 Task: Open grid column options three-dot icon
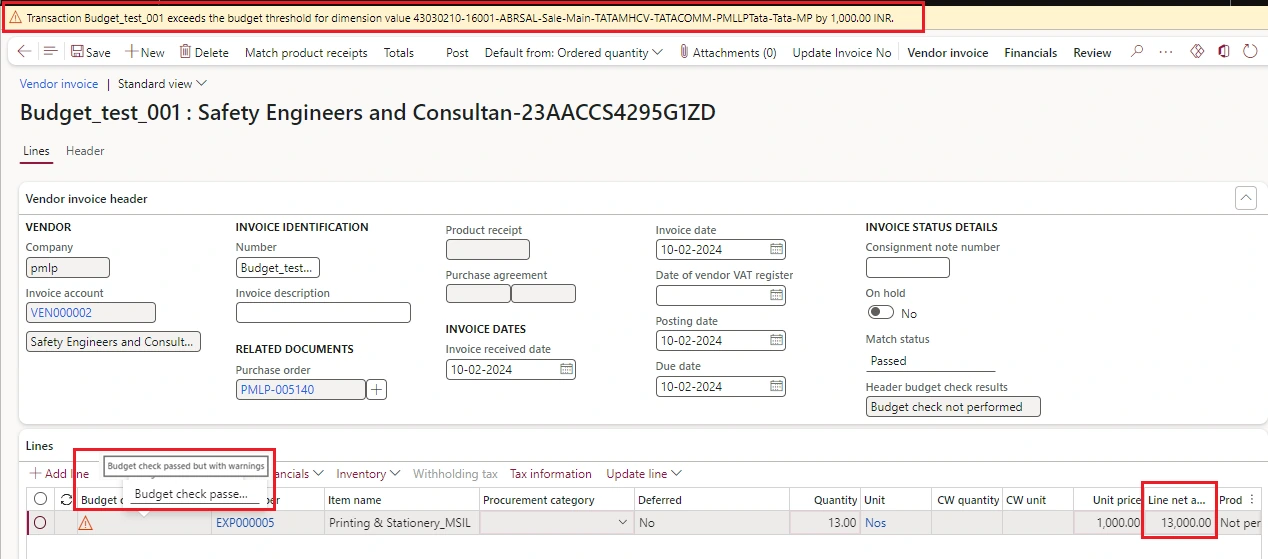[x=1251, y=499]
